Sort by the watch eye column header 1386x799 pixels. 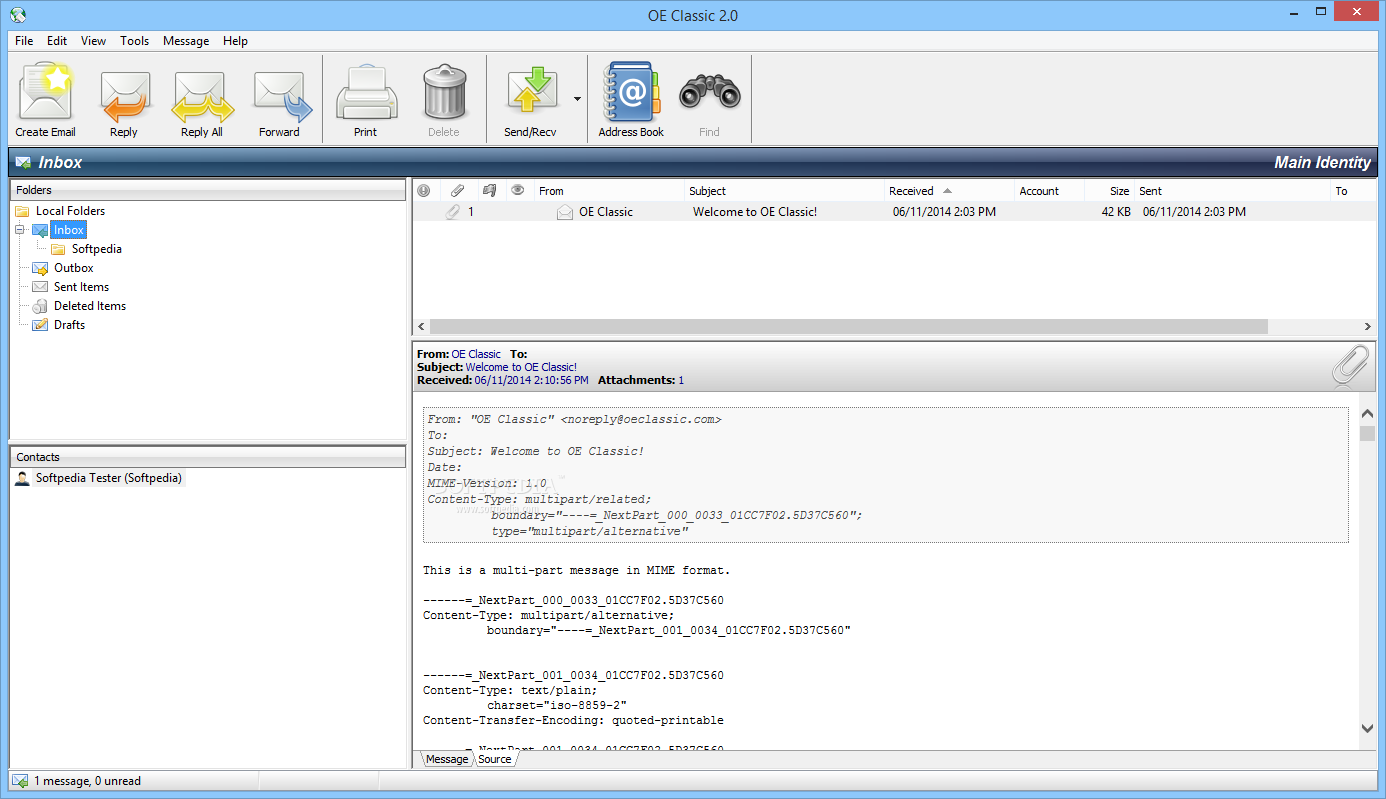click(x=517, y=190)
